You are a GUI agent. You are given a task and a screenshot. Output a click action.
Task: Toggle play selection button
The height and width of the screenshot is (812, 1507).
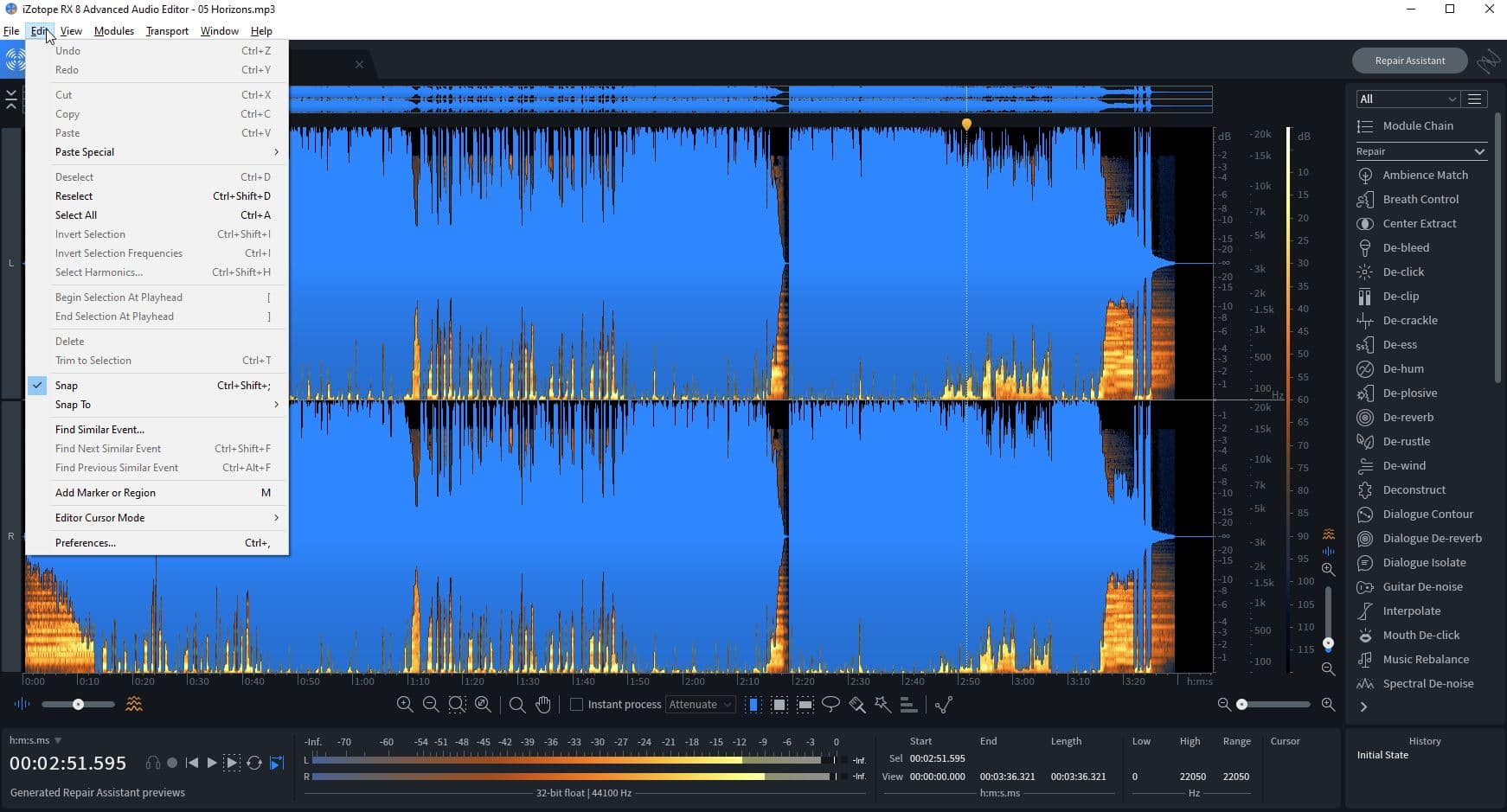(x=232, y=763)
